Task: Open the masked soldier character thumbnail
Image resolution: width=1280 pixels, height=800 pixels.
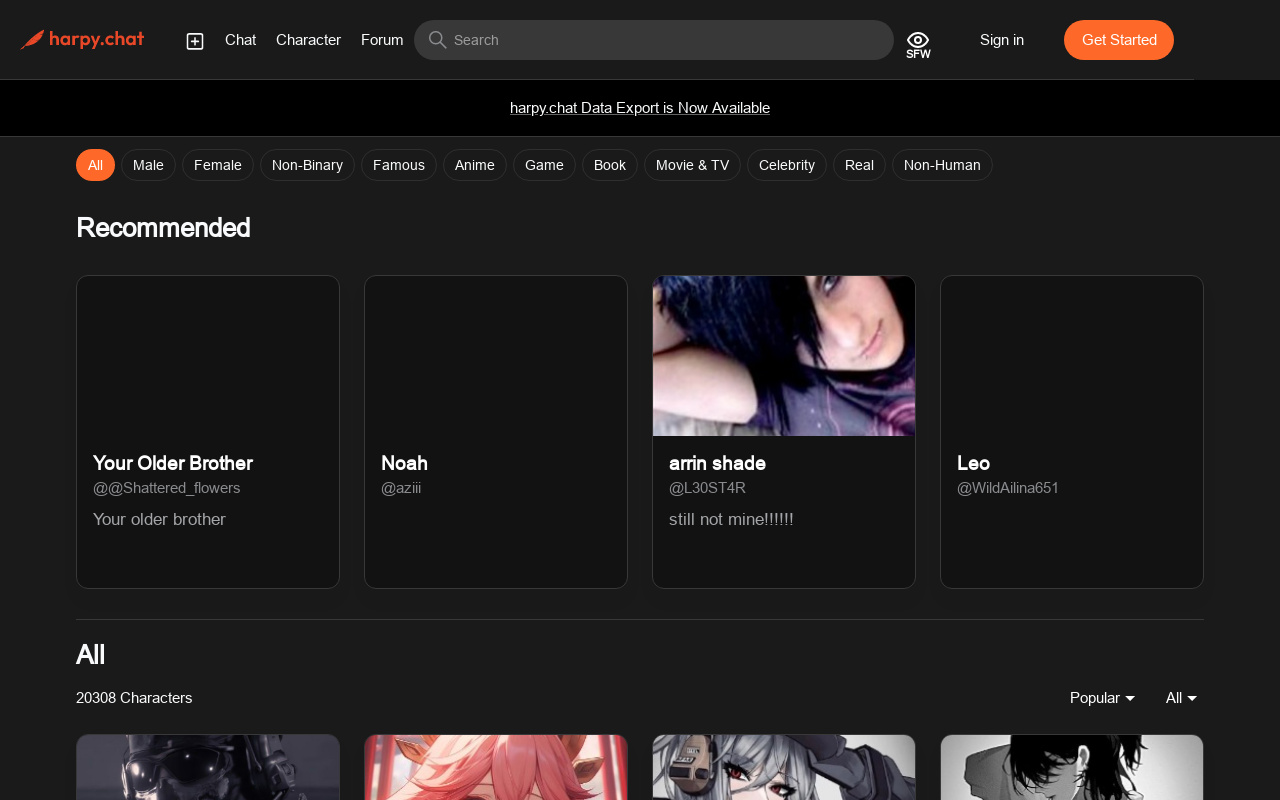Action: pyautogui.click(x=208, y=768)
